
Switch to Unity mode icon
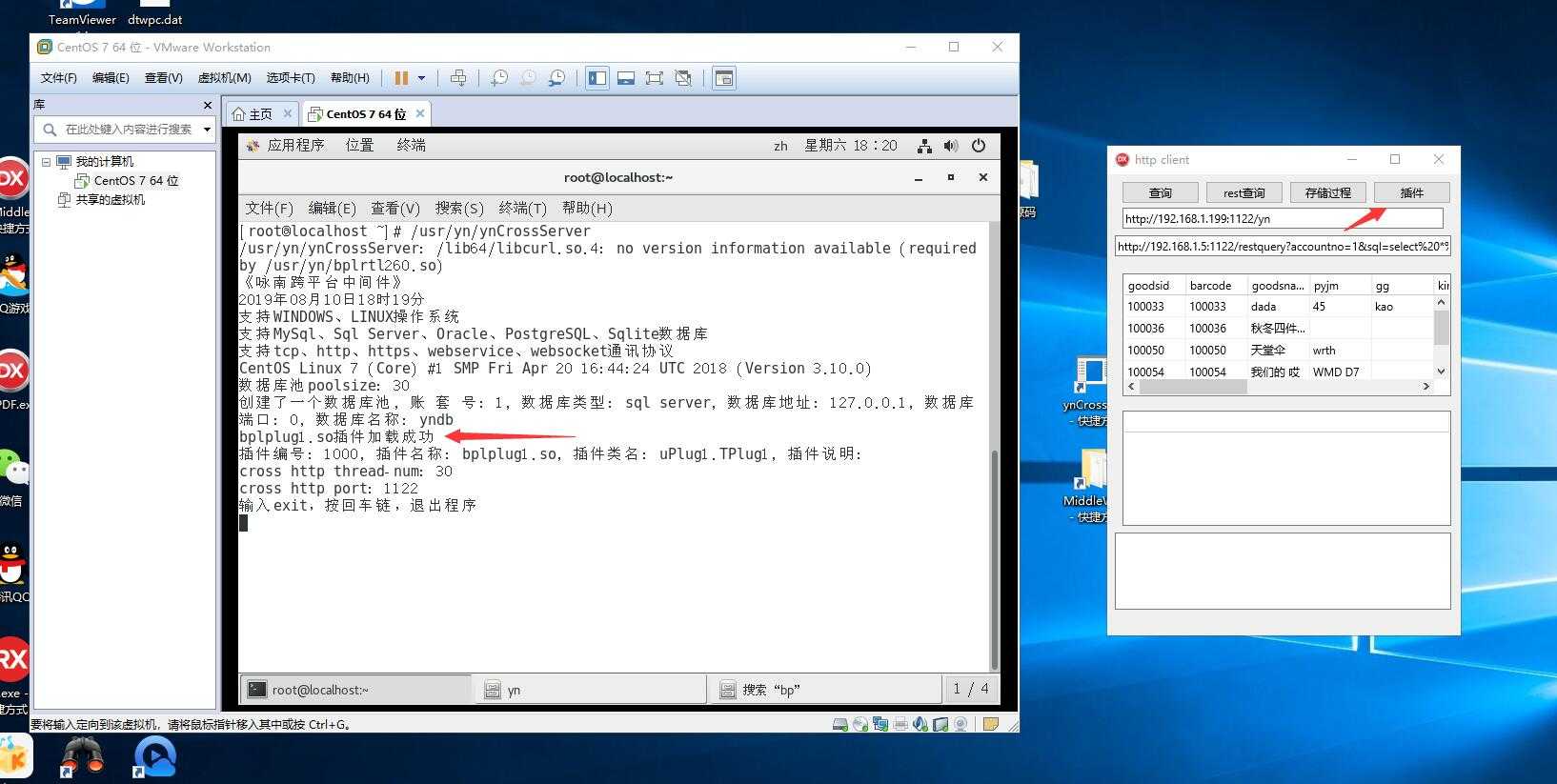[683, 78]
